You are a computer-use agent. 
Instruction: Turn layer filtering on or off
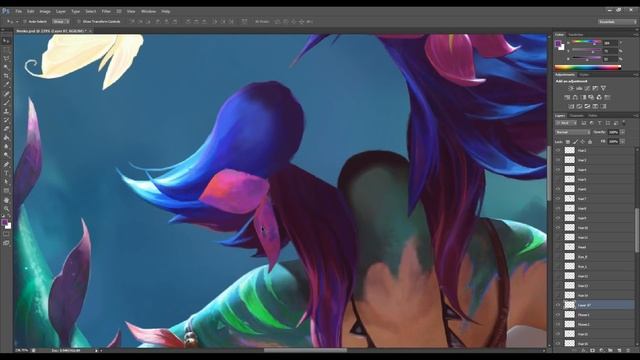[624, 123]
